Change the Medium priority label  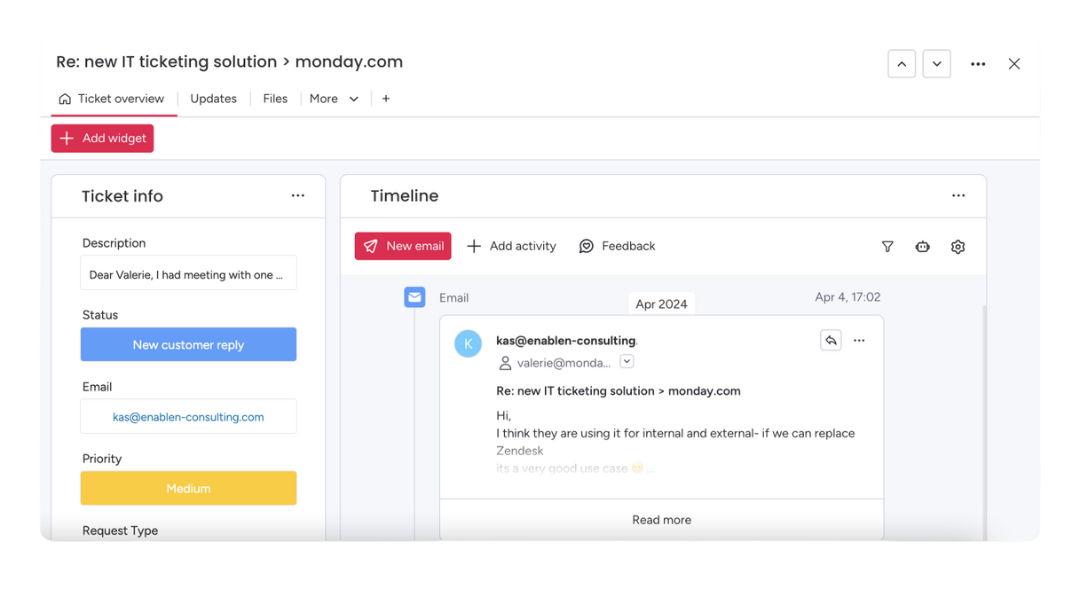click(188, 489)
